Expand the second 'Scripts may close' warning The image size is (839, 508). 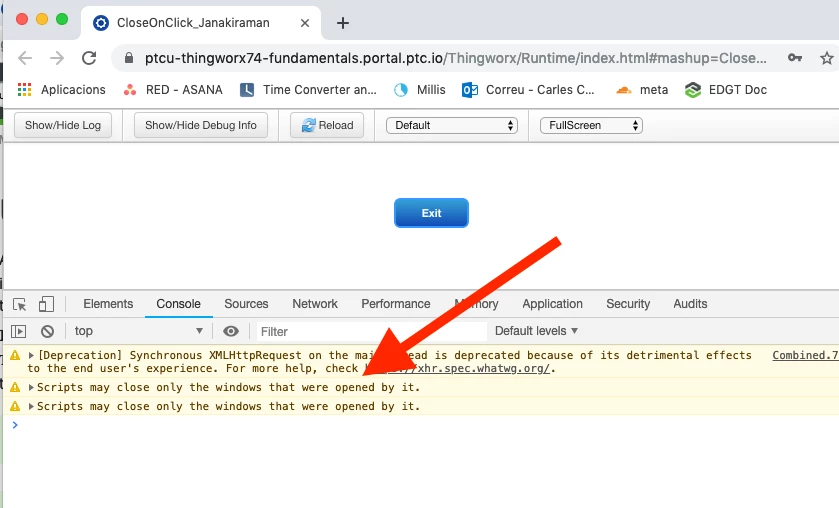click(x=31, y=406)
